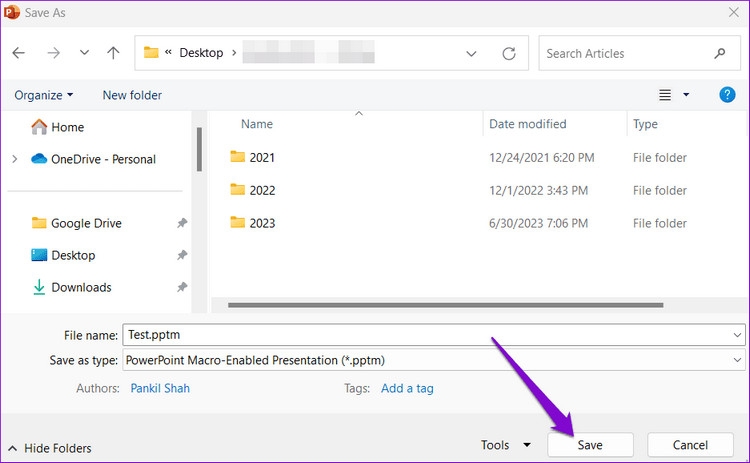Image resolution: width=750 pixels, height=463 pixels.
Task: Close the Save As dialog
Action: click(x=734, y=12)
